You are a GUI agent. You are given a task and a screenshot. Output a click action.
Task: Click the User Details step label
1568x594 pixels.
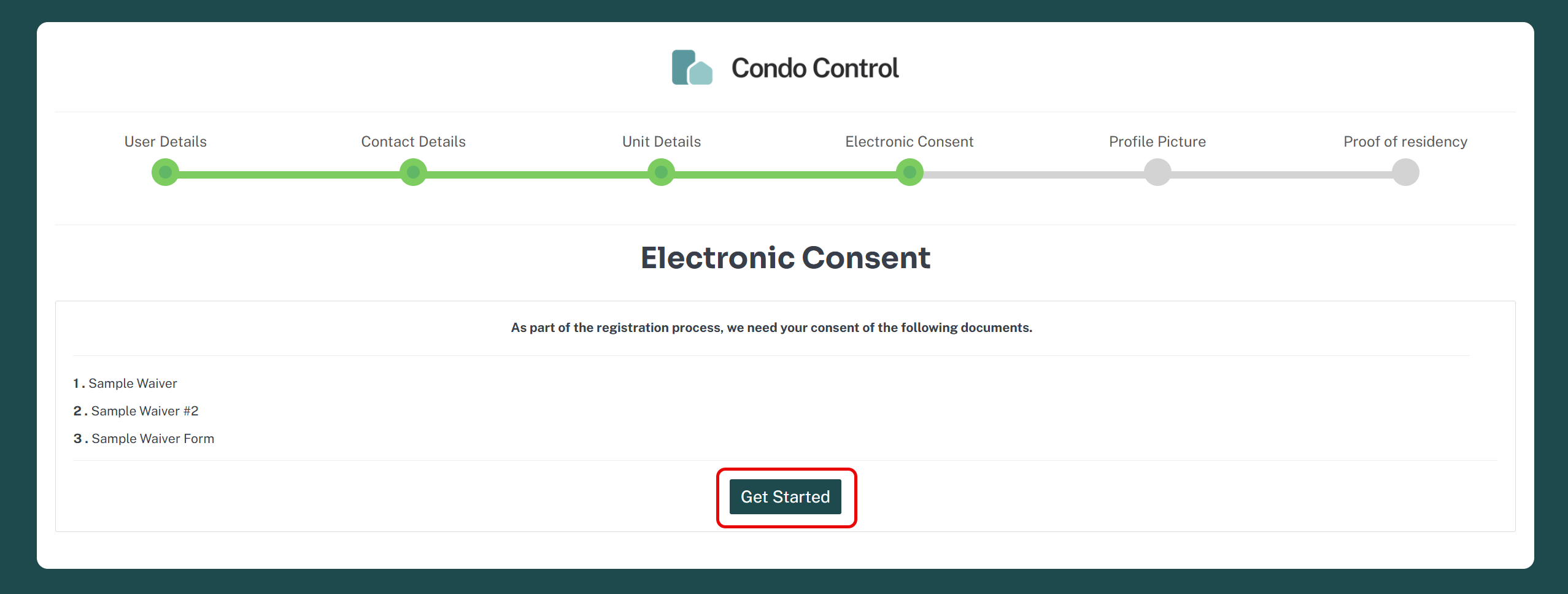(x=166, y=142)
